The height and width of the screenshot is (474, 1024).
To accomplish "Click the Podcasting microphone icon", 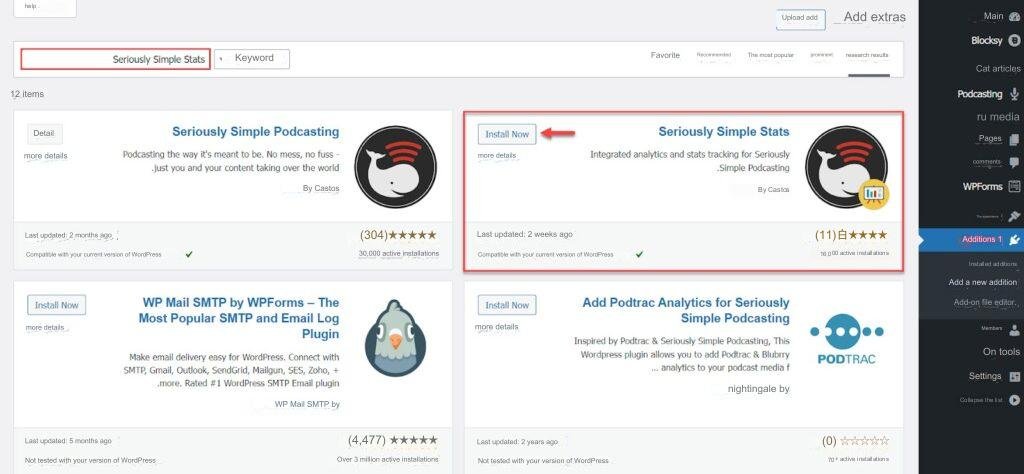I will pos(1014,94).
